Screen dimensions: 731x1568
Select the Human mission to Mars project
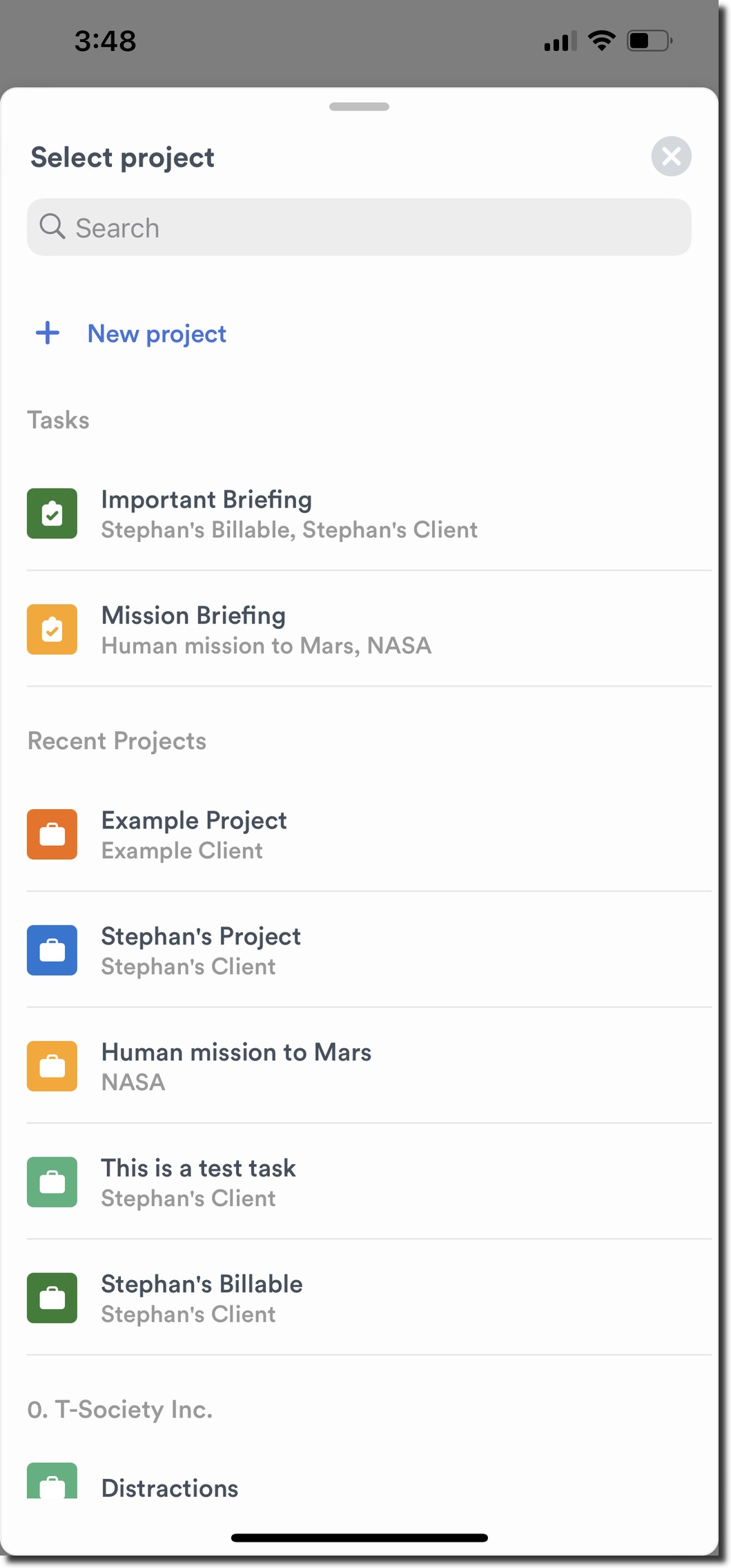[x=236, y=1066]
